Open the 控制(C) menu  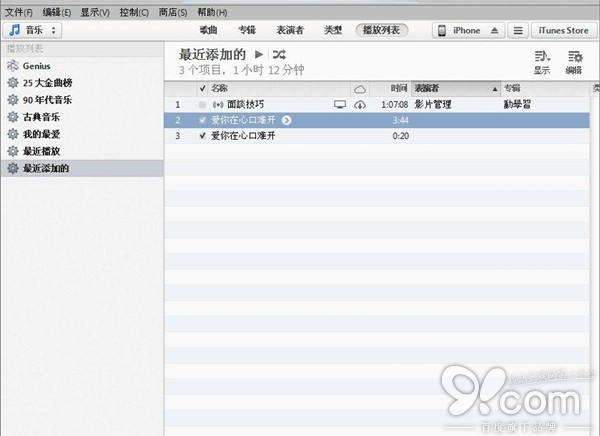[x=134, y=13]
